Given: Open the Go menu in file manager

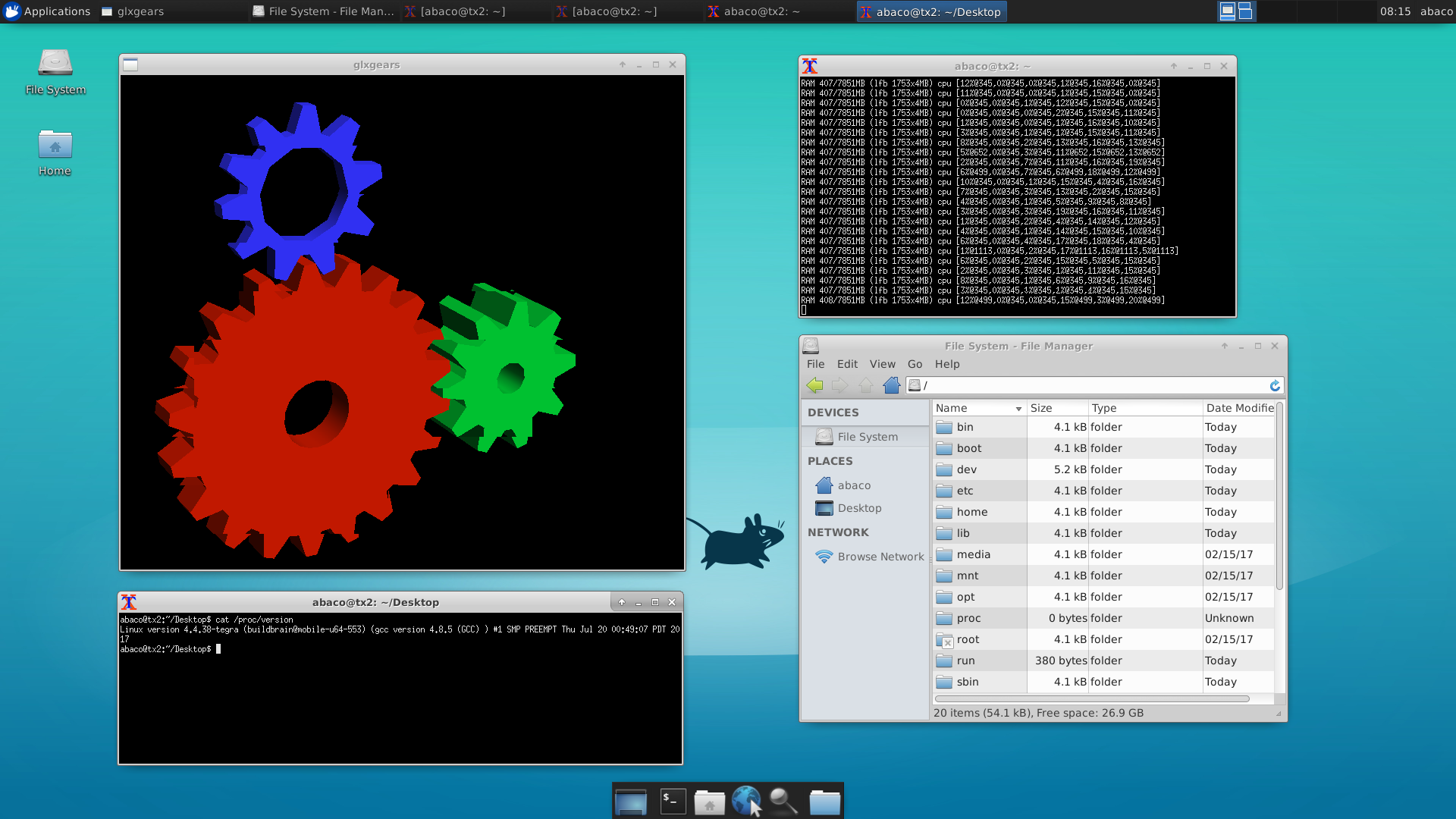Looking at the screenshot, I should [x=913, y=363].
